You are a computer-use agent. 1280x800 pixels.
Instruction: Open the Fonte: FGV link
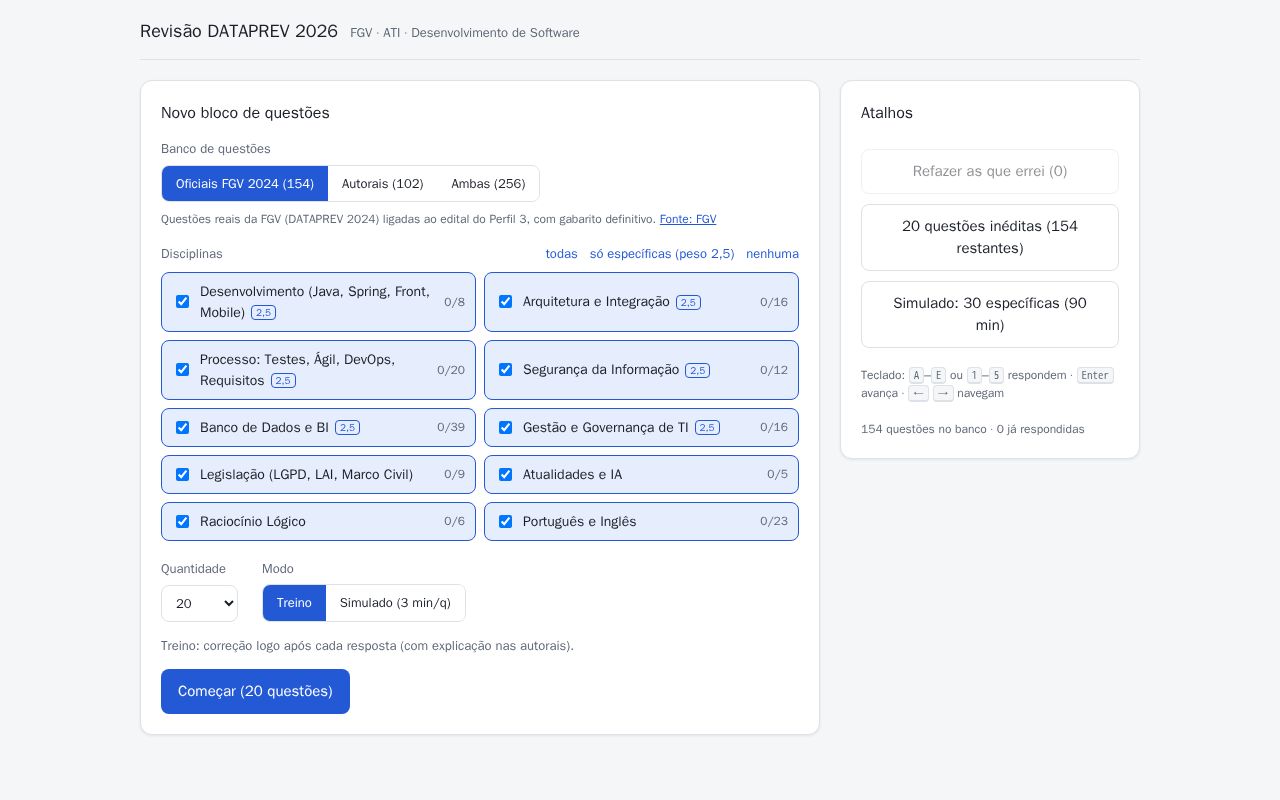coord(688,219)
